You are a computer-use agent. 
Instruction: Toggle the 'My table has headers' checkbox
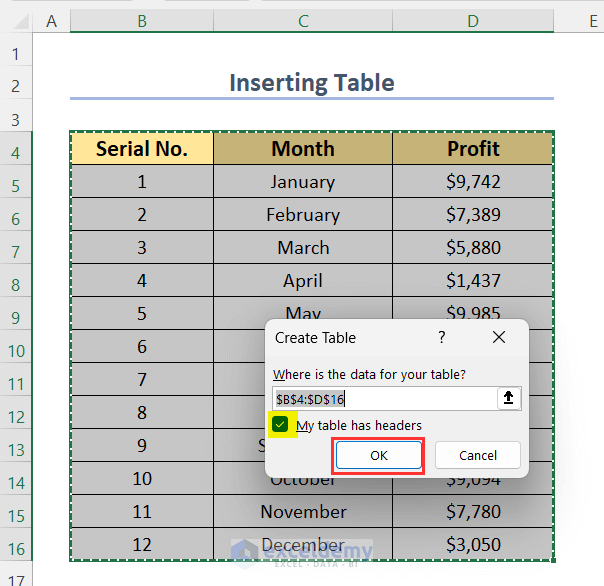[281, 425]
